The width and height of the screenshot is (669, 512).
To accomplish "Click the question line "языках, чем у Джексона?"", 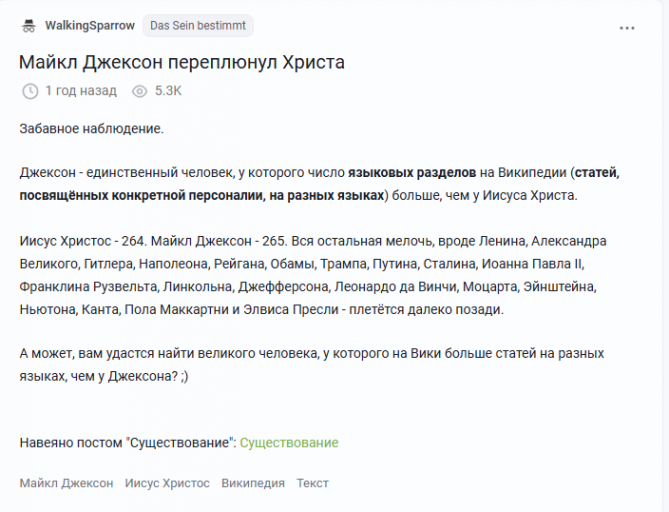I will [99, 376].
